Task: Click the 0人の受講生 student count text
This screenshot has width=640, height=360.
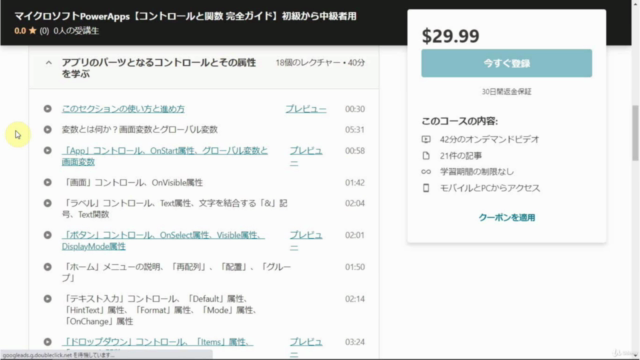Action: pyautogui.click(x=76, y=31)
